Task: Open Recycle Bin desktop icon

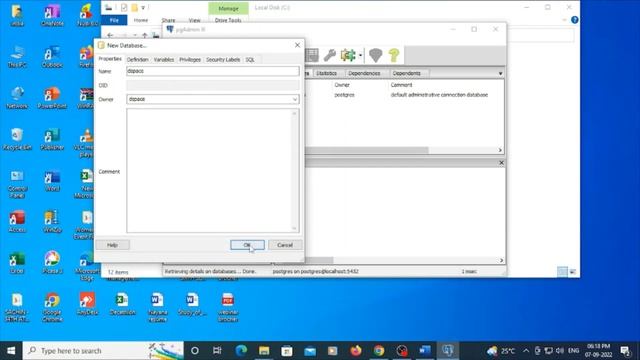Action: [17, 139]
